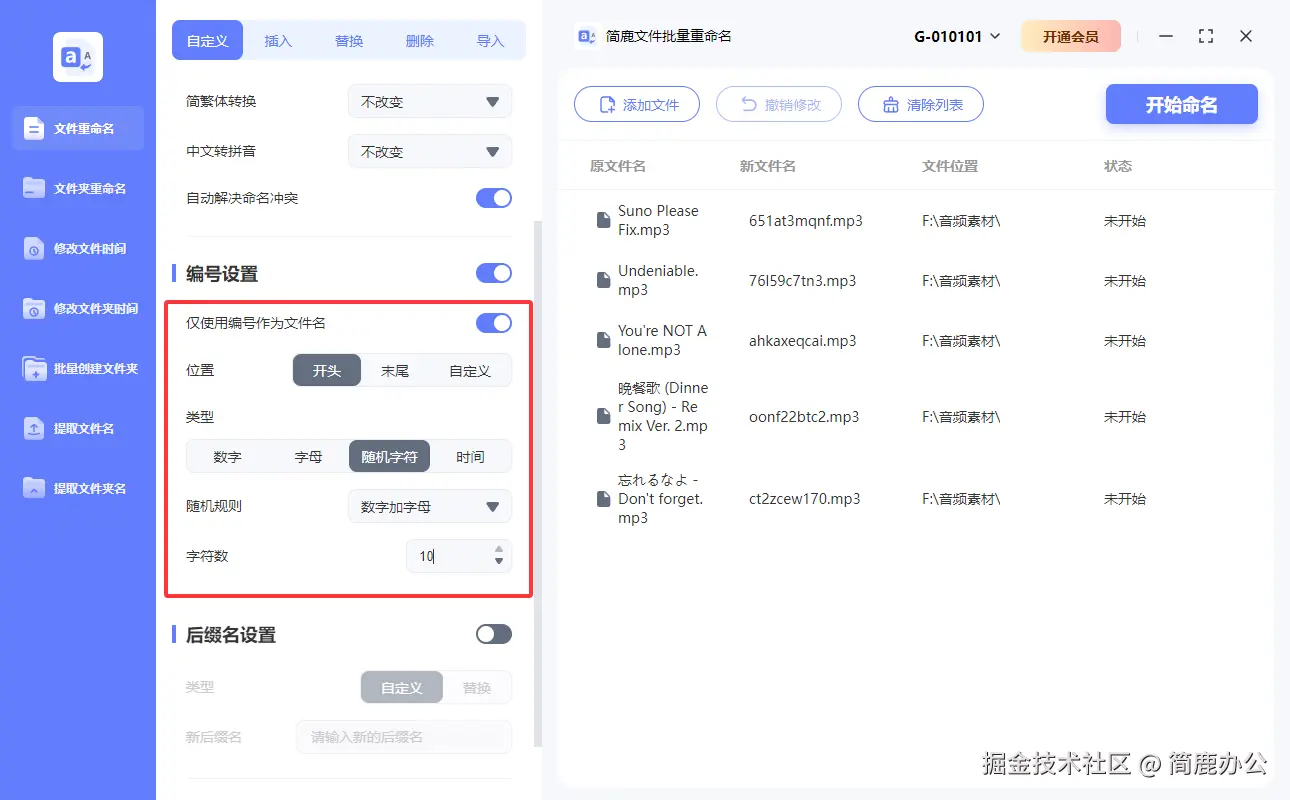1290x800 pixels.
Task: Click the settings panel scrollbar
Action: coord(538,484)
